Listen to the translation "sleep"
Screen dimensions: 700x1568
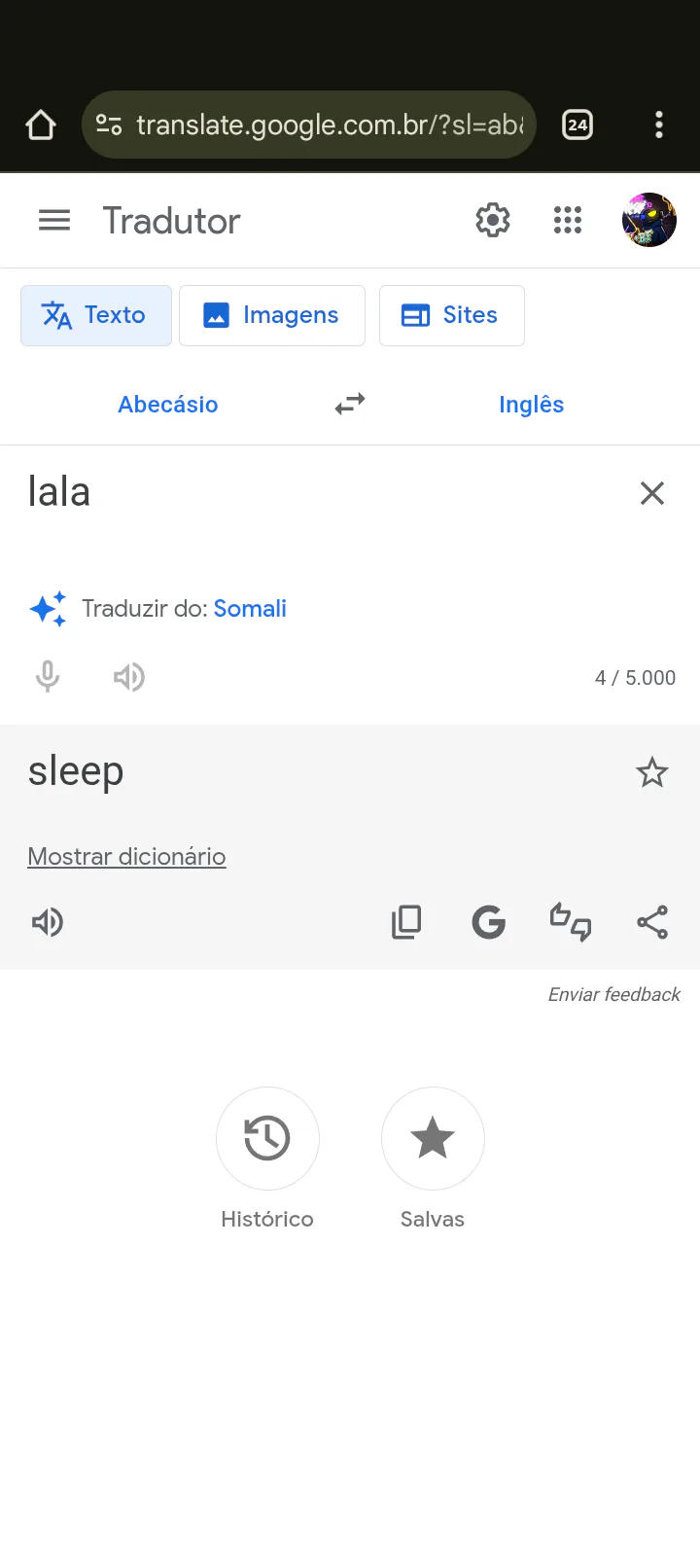pyautogui.click(x=48, y=922)
